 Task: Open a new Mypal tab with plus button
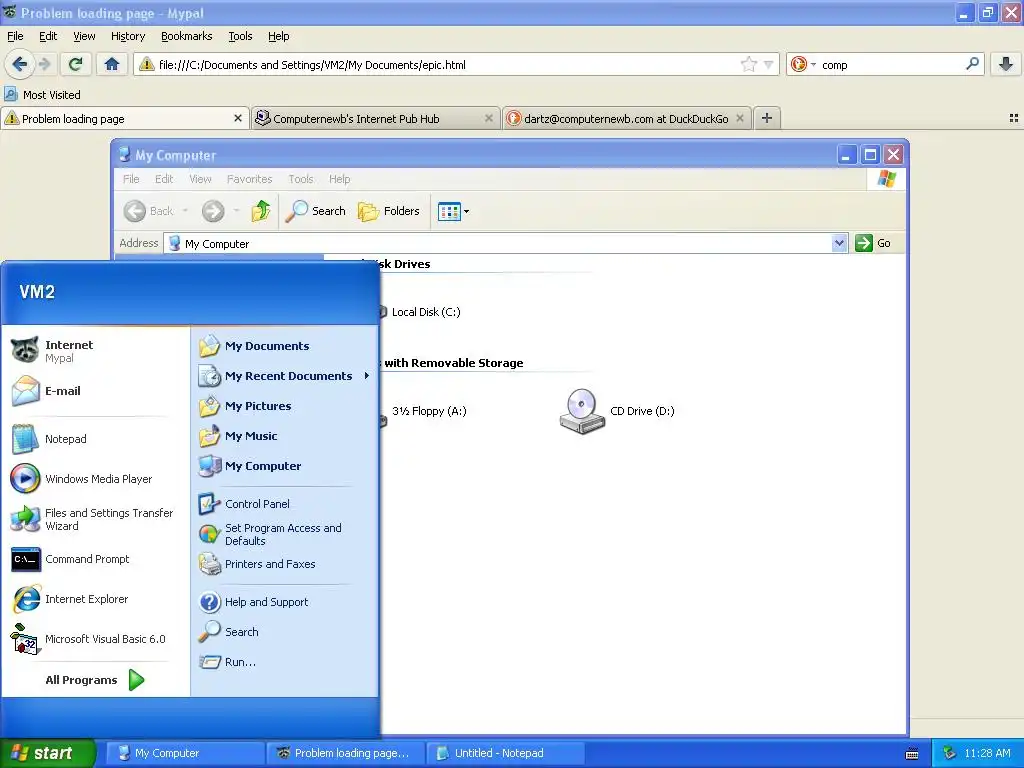[x=767, y=118]
